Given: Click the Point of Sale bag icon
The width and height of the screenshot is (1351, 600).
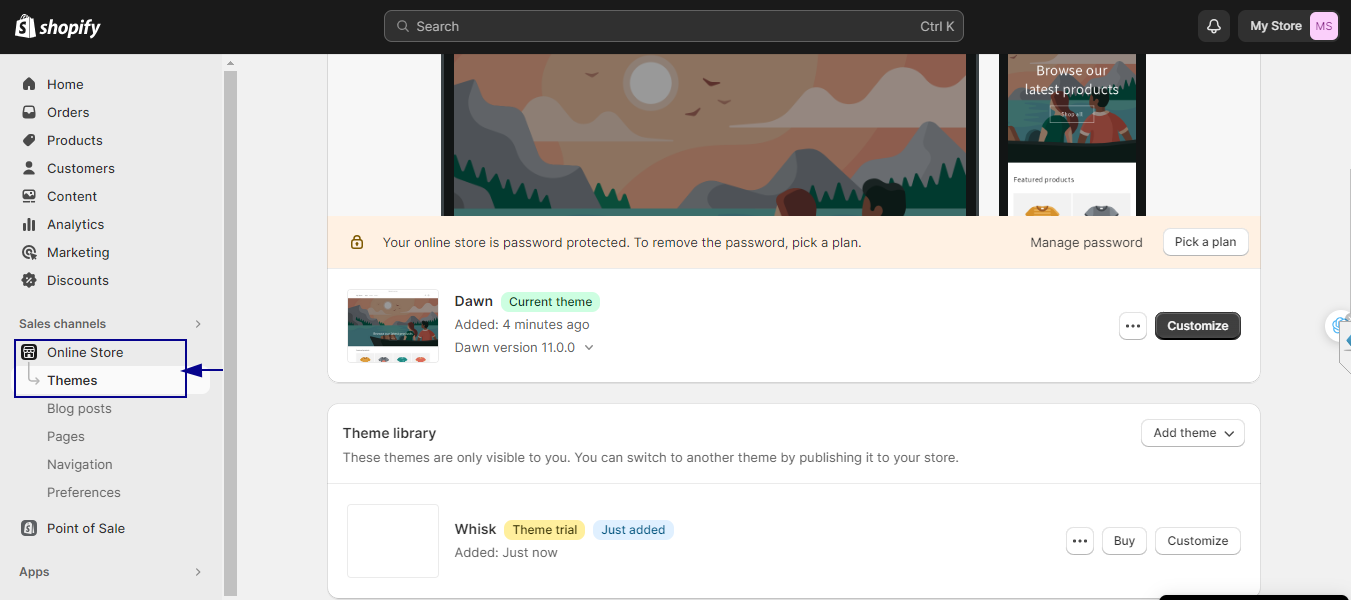Looking at the screenshot, I should pos(29,528).
